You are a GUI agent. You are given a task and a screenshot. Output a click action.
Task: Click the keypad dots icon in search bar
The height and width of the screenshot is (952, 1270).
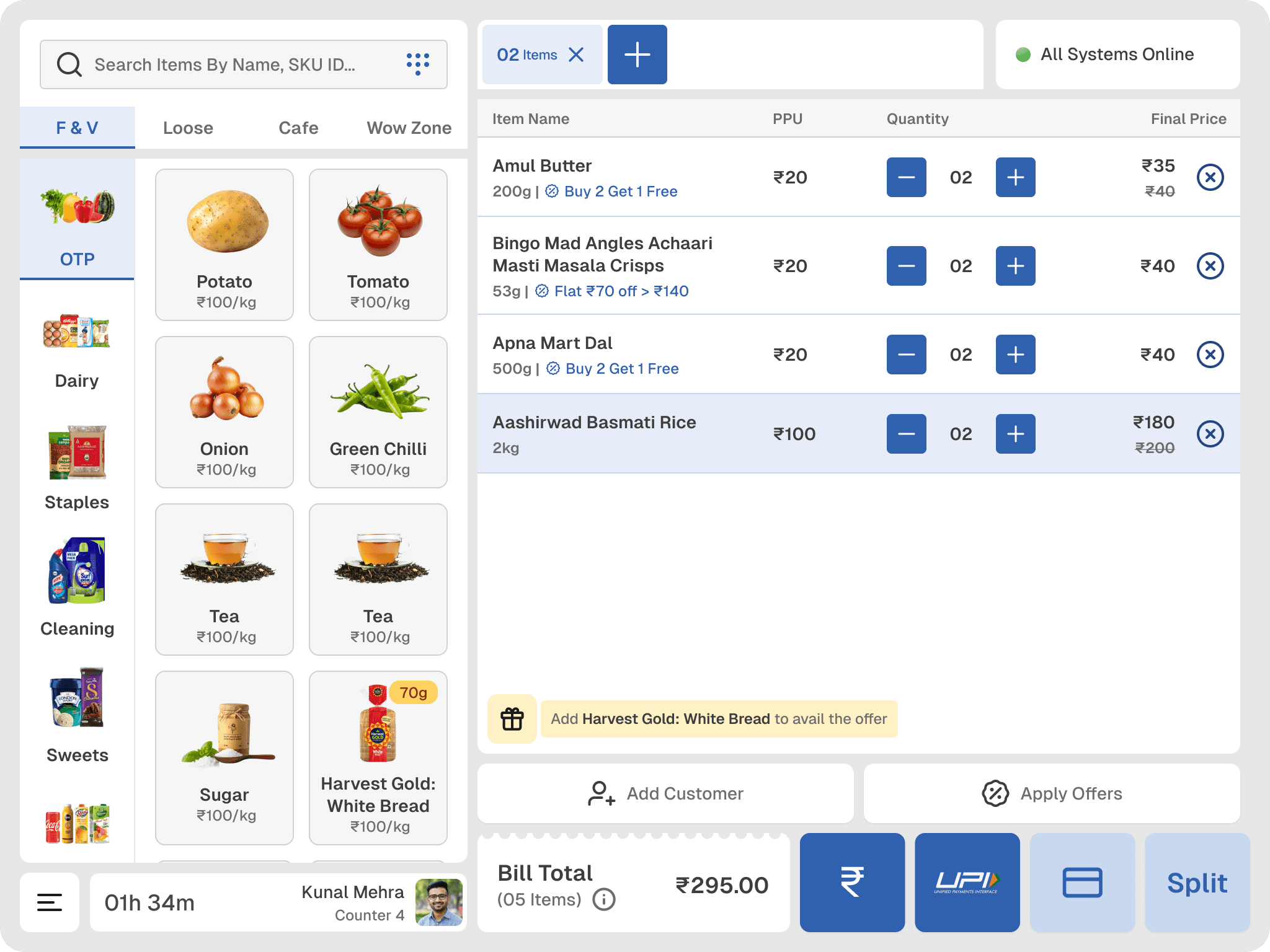click(x=417, y=64)
